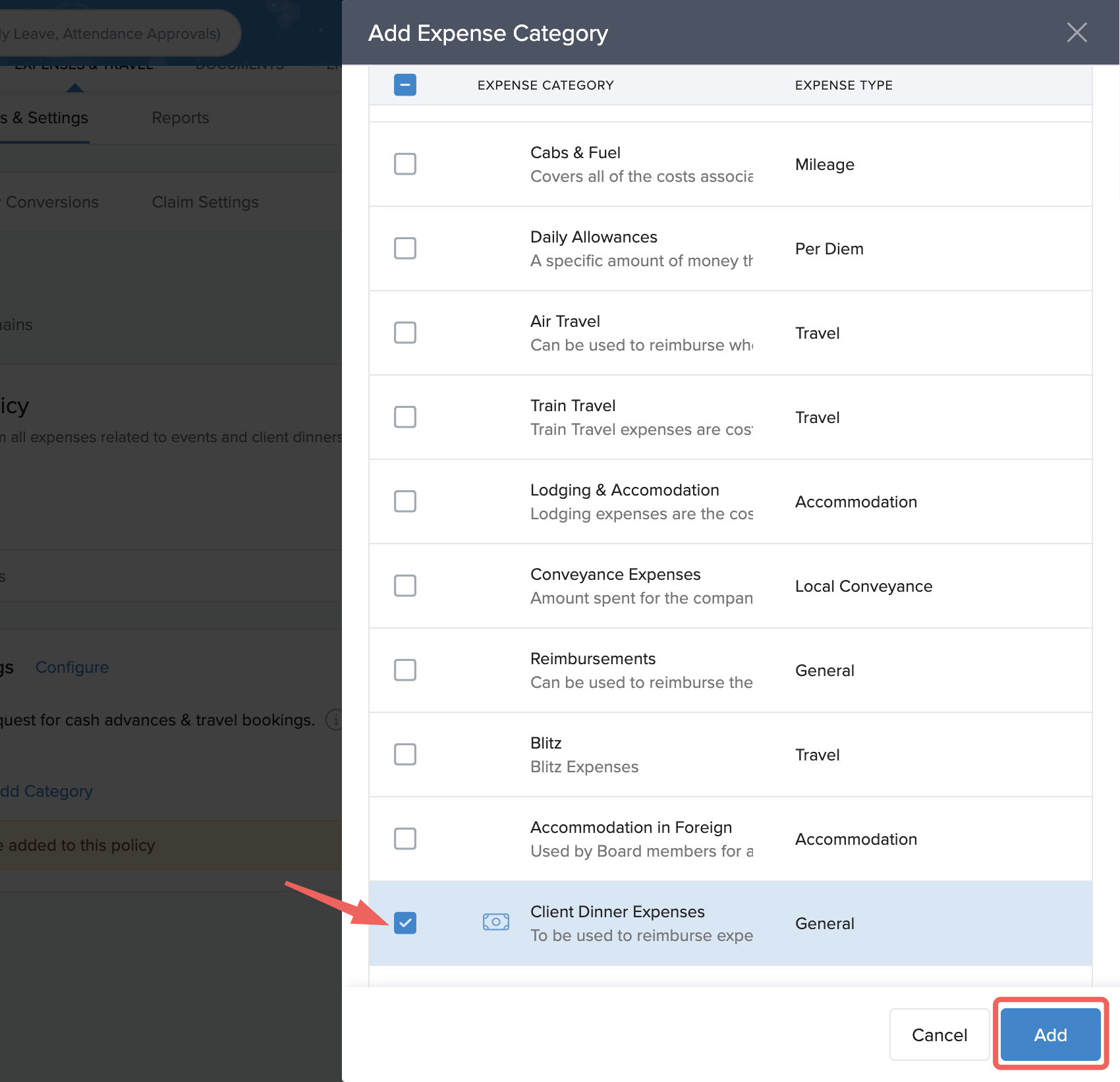1120x1082 pixels.
Task: Tick the Reimbursements checkbox
Action: pos(405,670)
